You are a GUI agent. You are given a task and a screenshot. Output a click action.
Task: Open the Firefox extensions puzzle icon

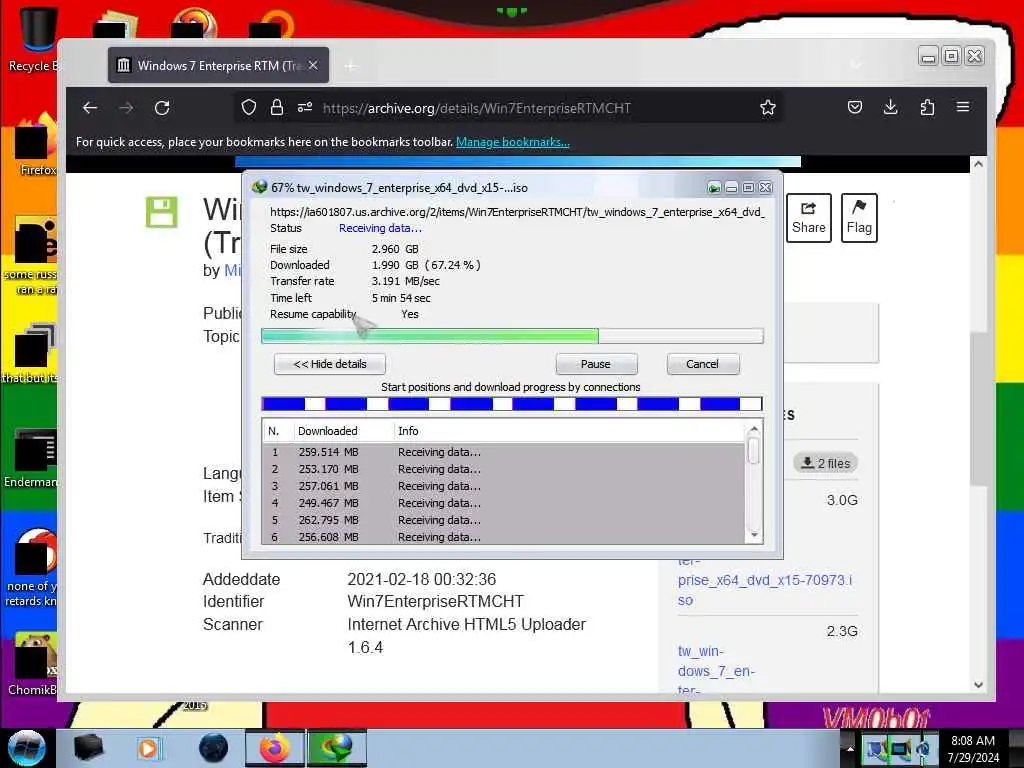click(x=927, y=108)
